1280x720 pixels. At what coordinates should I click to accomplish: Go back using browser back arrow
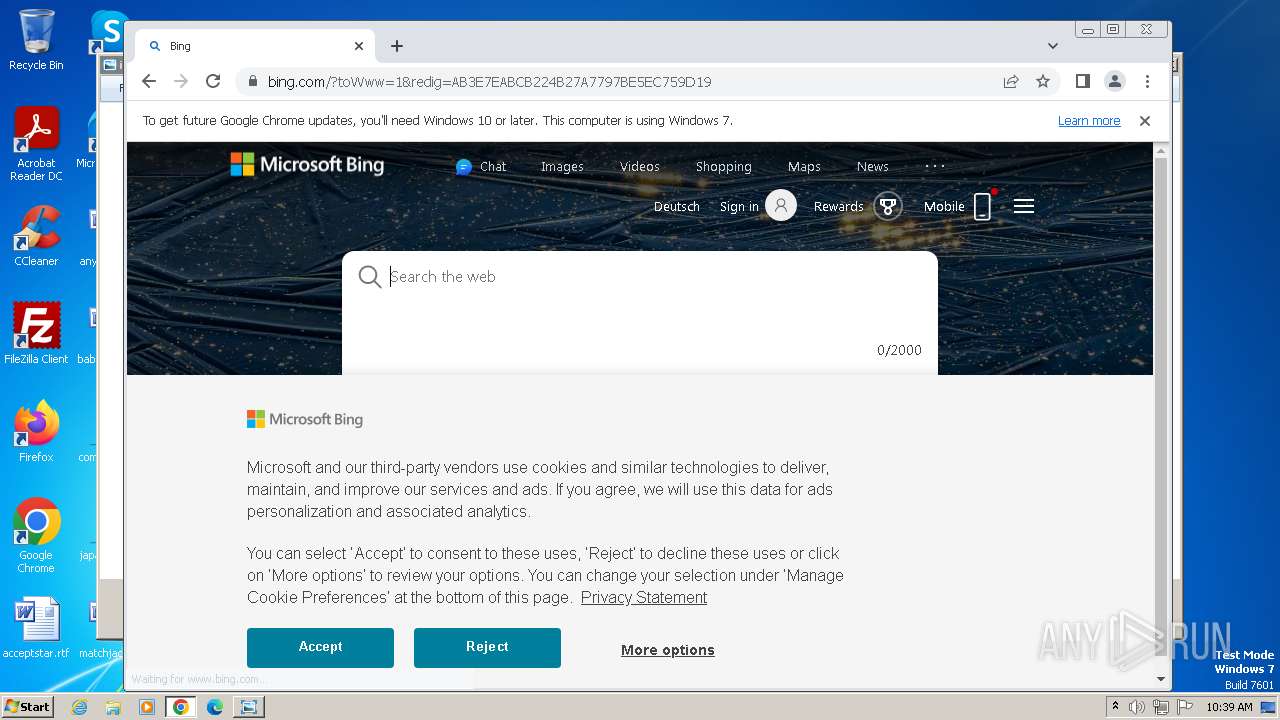pos(149,82)
